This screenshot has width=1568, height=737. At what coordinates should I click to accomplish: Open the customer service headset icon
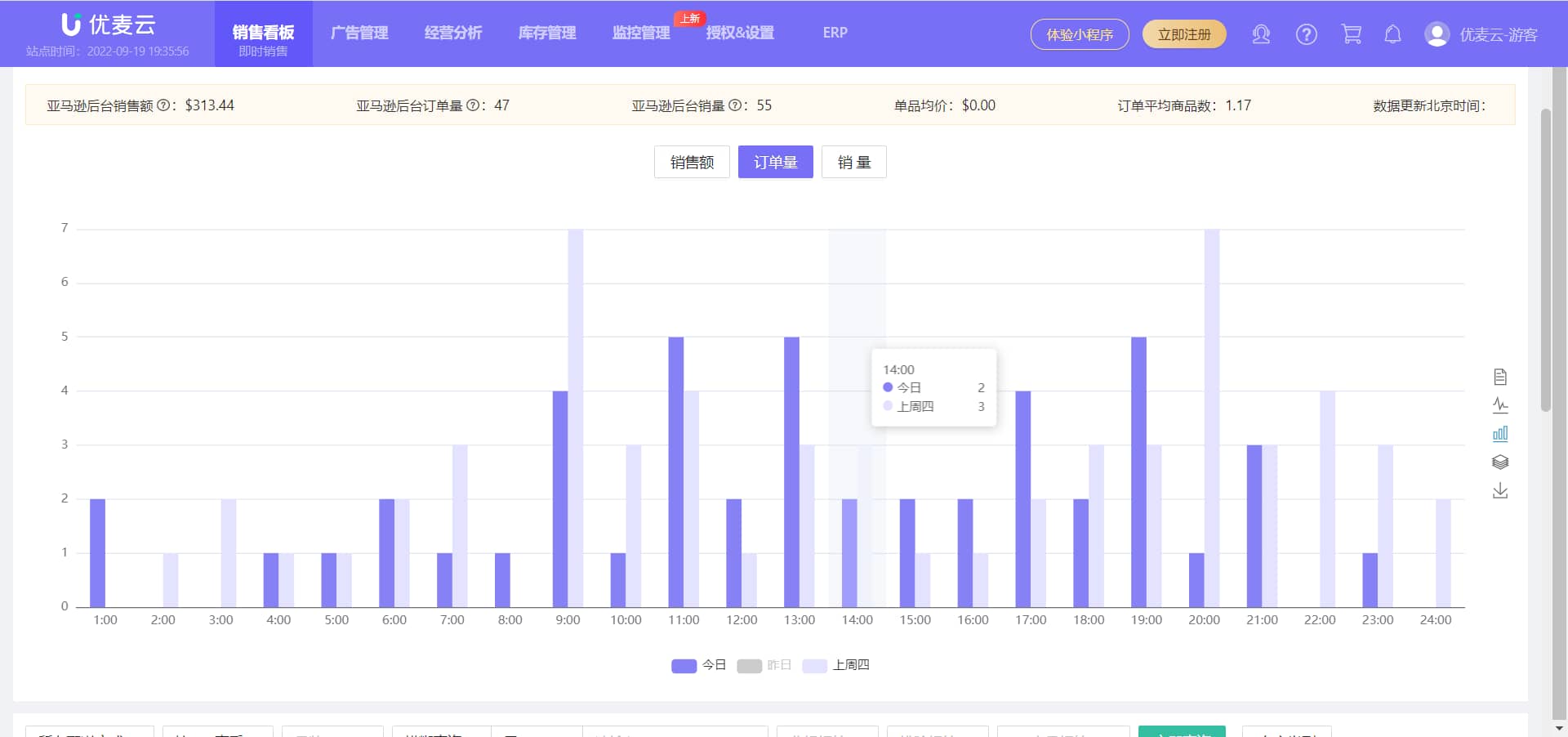[x=1261, y=34]
